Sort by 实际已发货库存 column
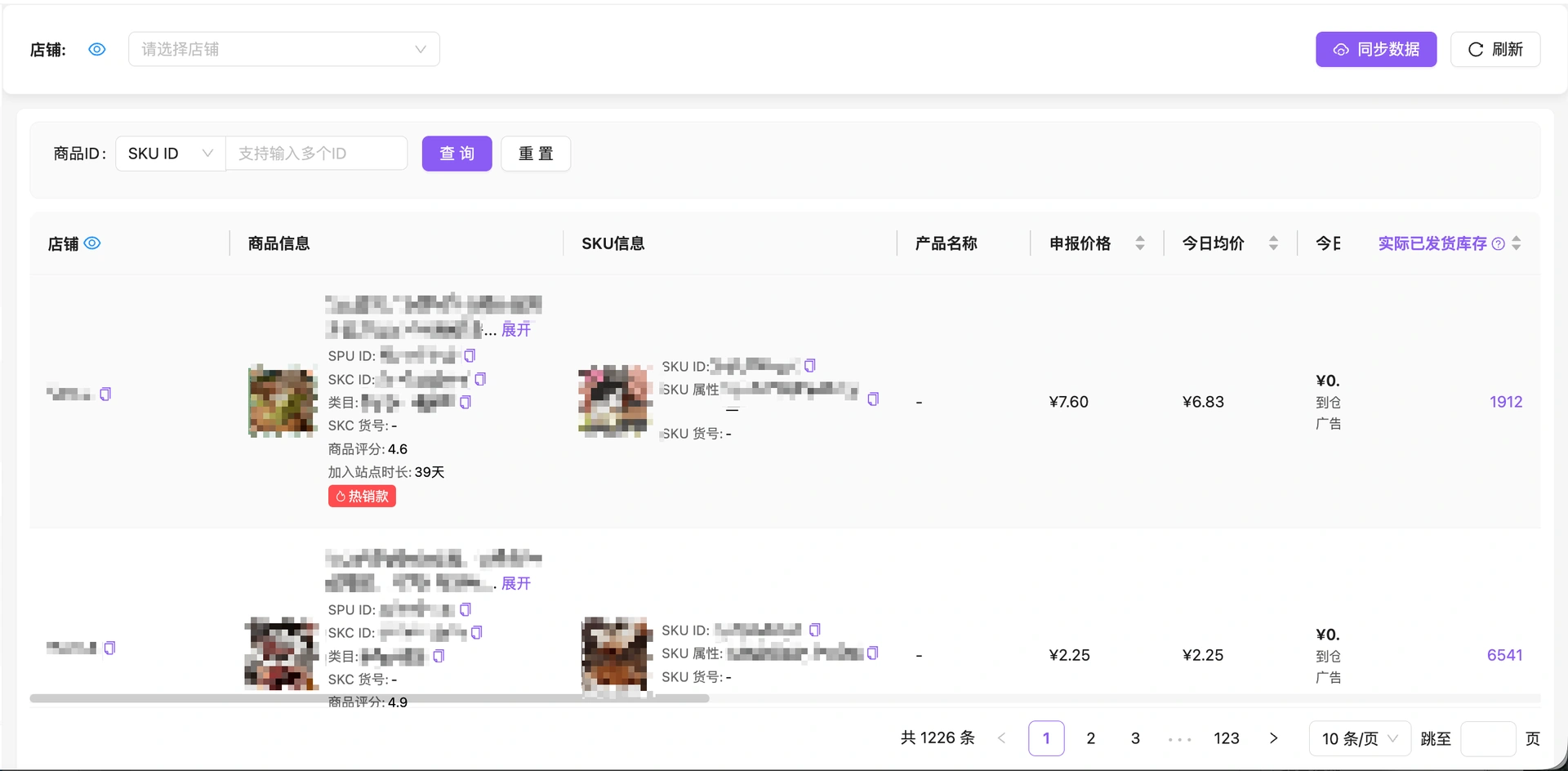 click(1517, 243)
